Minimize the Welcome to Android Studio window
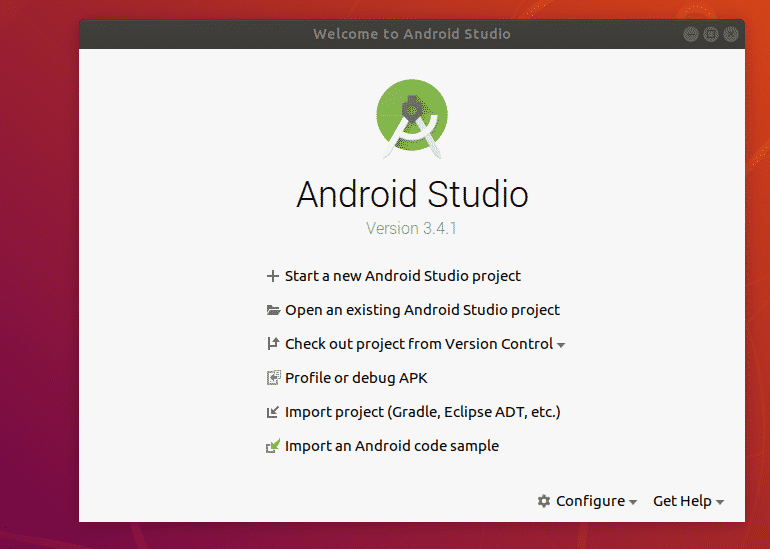770x549 pixels. click(691, 34)
